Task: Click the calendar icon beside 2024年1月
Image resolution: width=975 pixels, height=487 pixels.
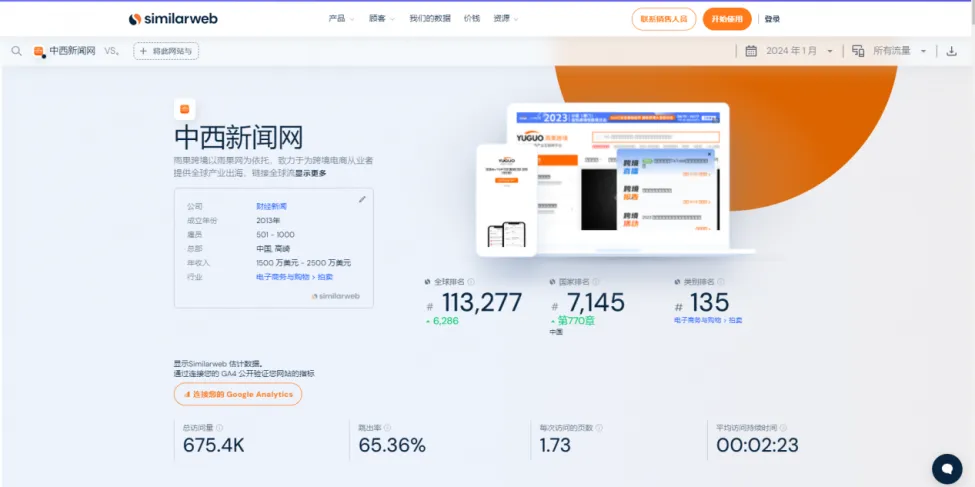Action: tap(751, 51)
